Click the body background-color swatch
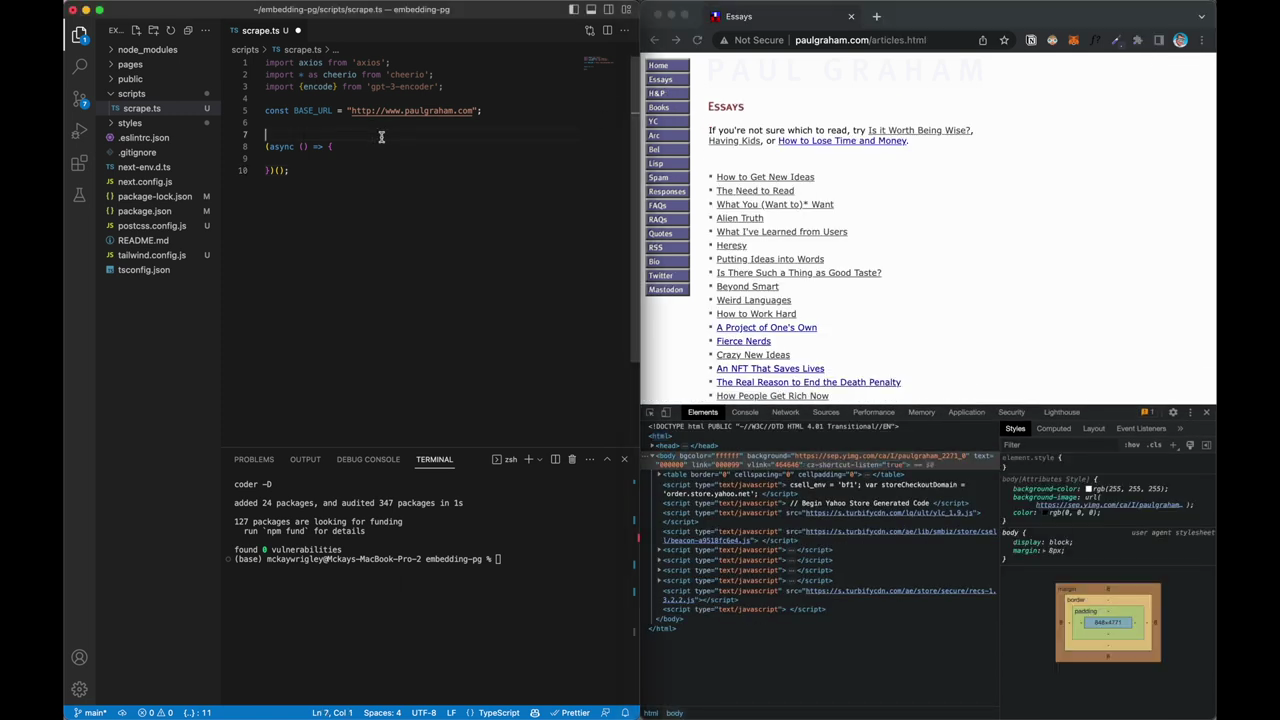The height and width of the screenshot is (720, 1280). [x=1089, y=489]
